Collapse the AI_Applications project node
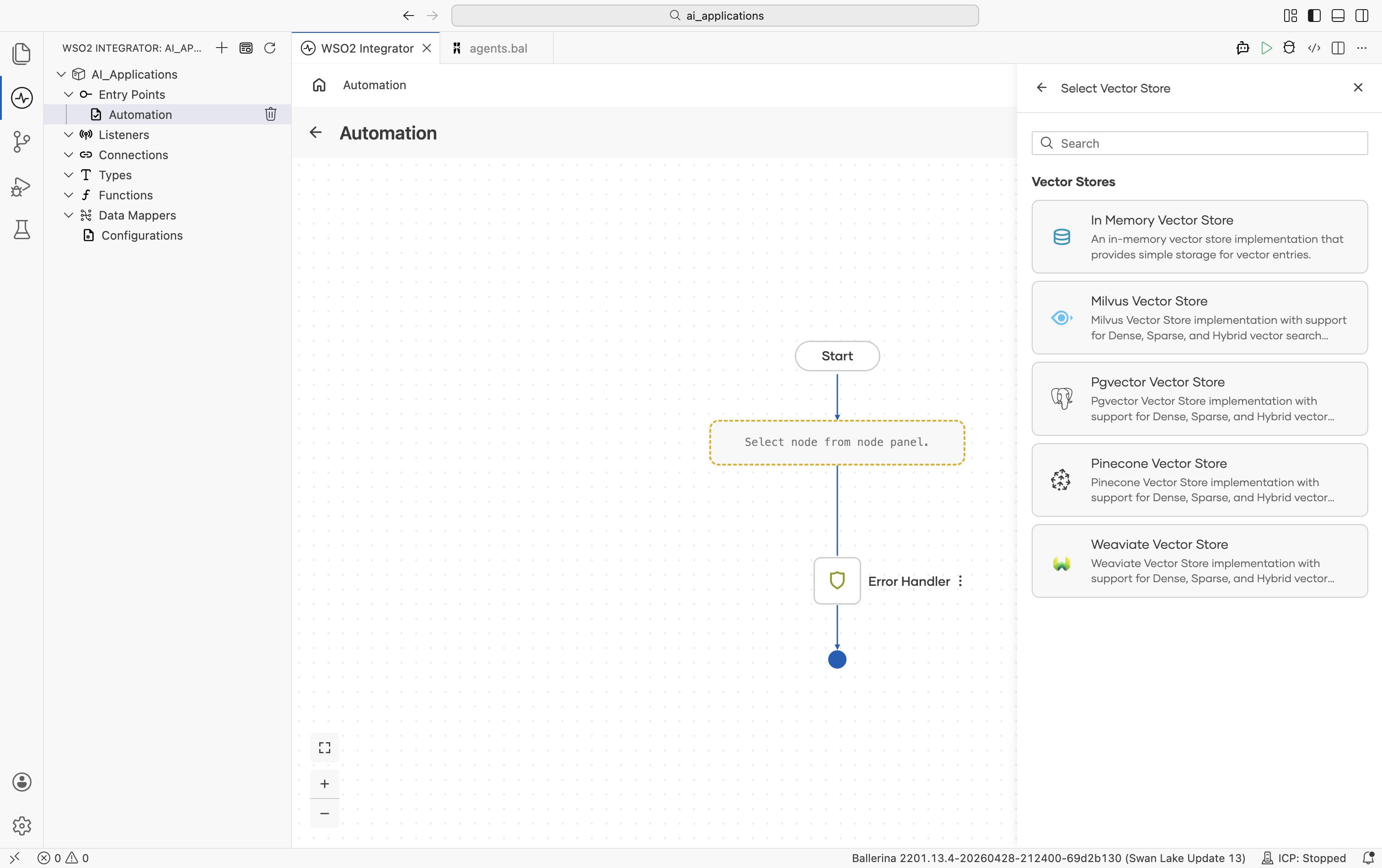The width and height of the screenshot is (1382, 868). [61, 74]
